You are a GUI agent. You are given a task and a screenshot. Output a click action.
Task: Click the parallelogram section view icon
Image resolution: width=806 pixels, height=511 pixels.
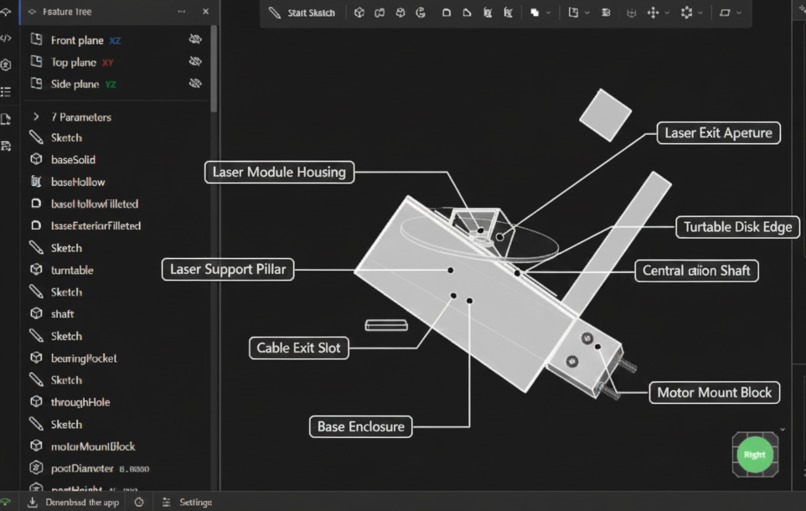725,12
